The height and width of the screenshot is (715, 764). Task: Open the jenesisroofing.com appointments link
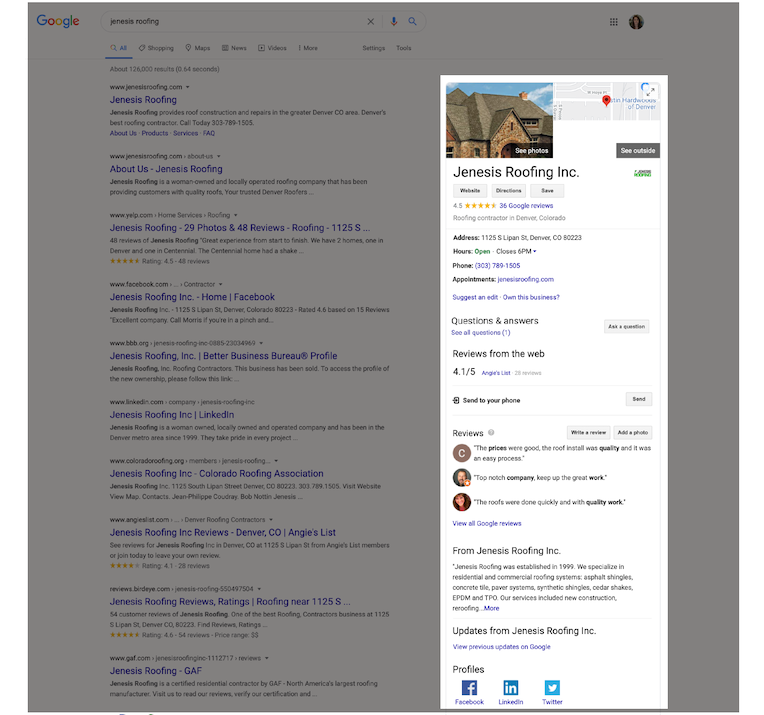526,280
